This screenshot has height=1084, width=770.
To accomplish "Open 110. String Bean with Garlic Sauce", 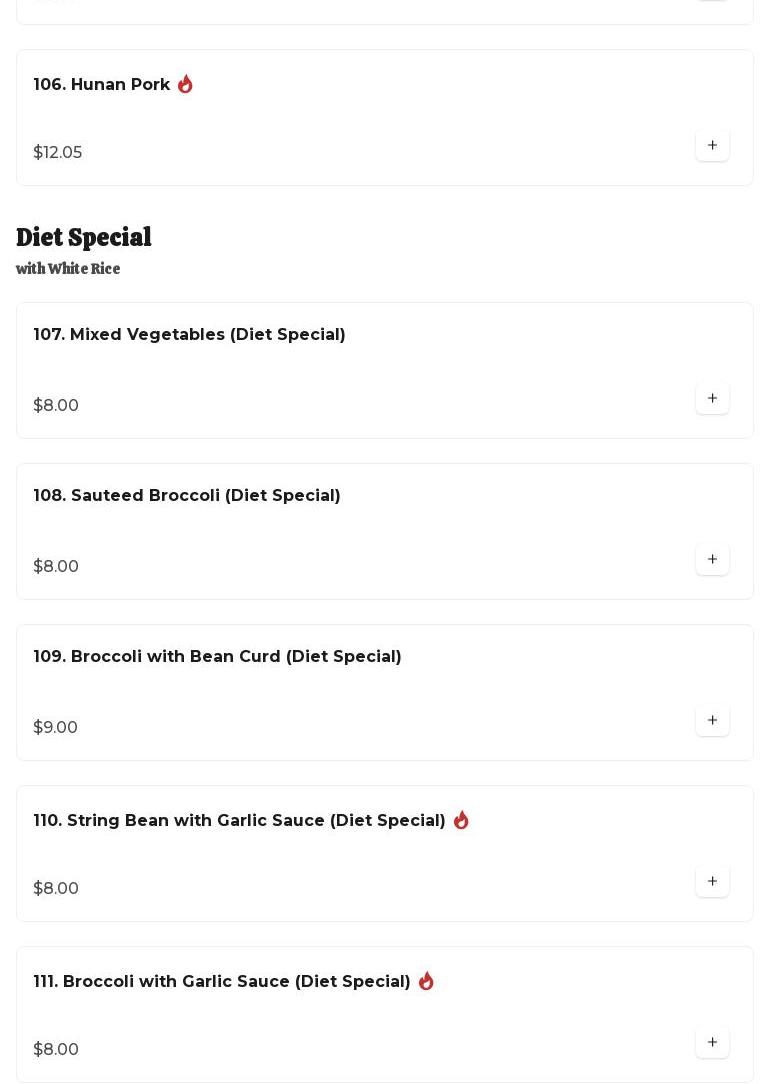I will coord(239,821).
